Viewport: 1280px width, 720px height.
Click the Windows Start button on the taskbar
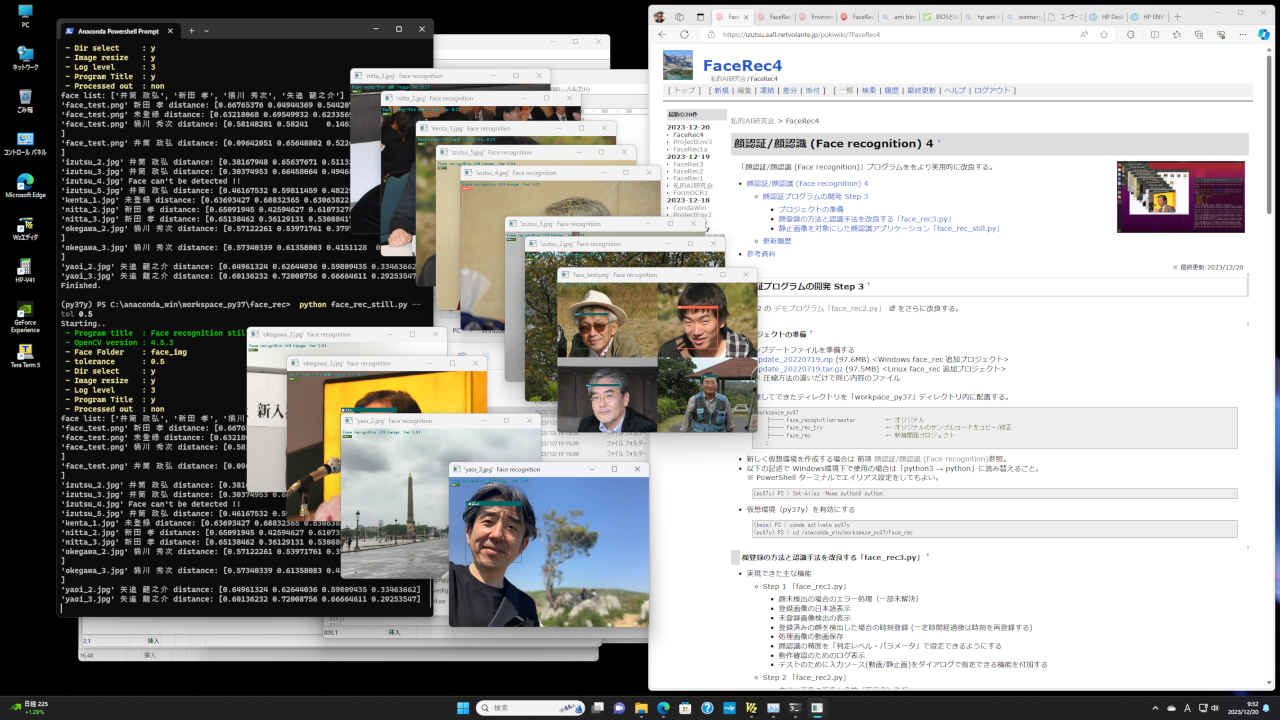[x=463, y=707]
